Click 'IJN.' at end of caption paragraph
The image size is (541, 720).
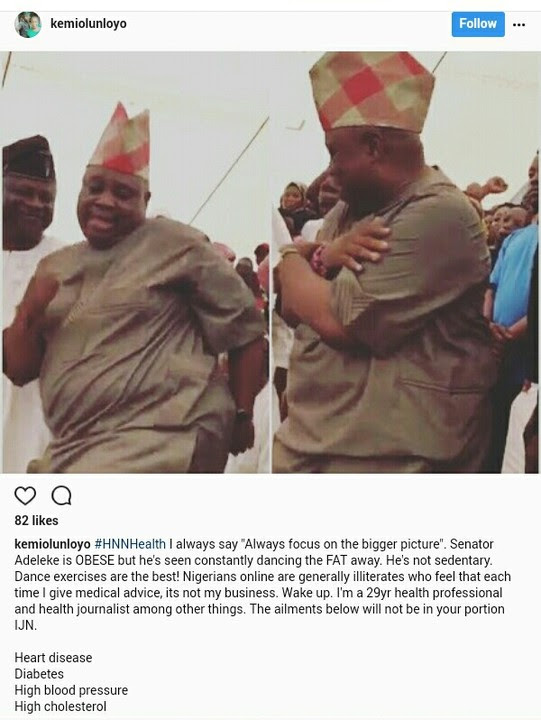pyautogui.click(x=25, y=625)
